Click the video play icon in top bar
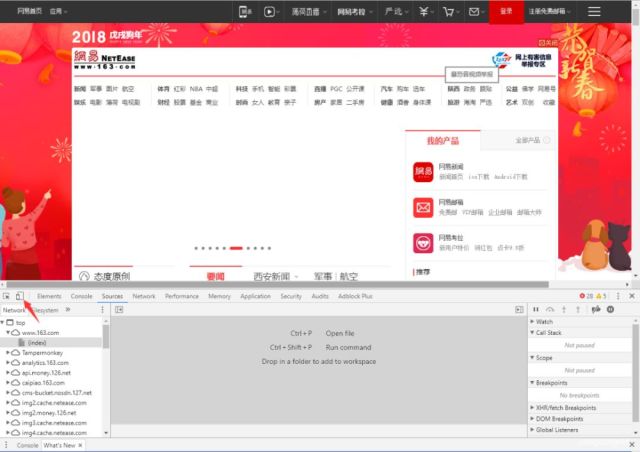 tap(269, 12)
